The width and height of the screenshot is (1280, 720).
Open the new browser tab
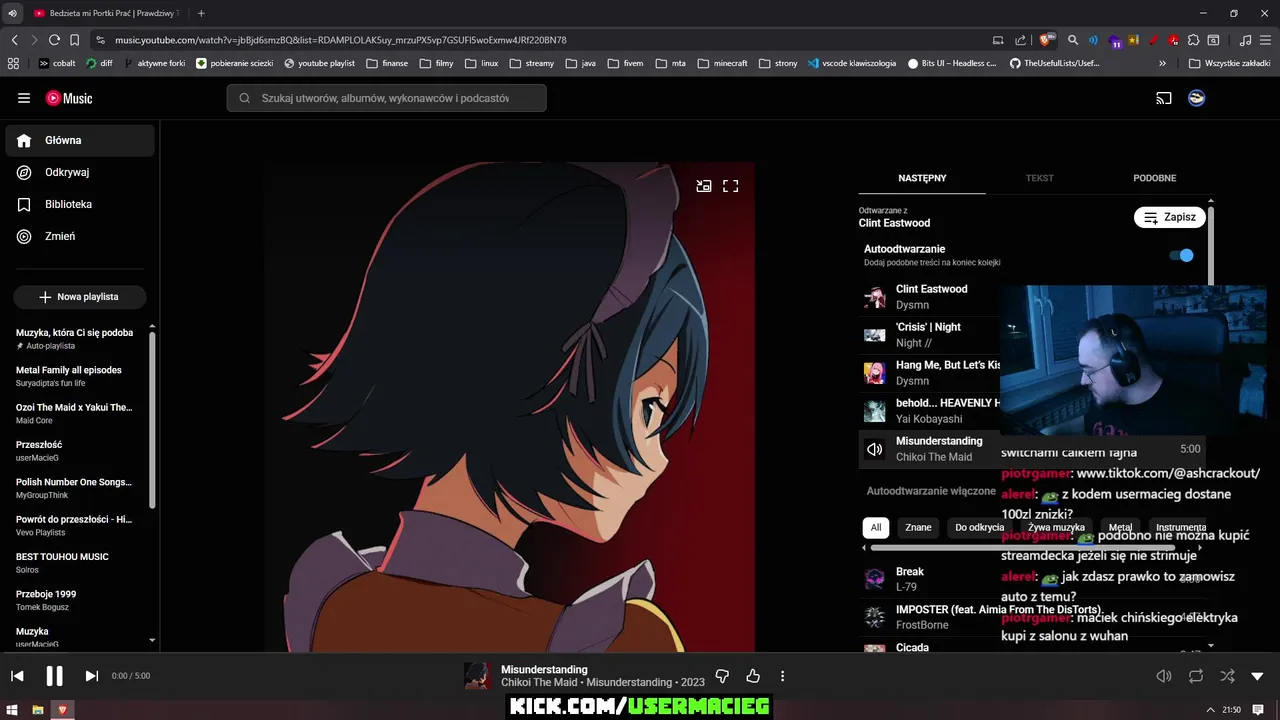coord(201,13)
